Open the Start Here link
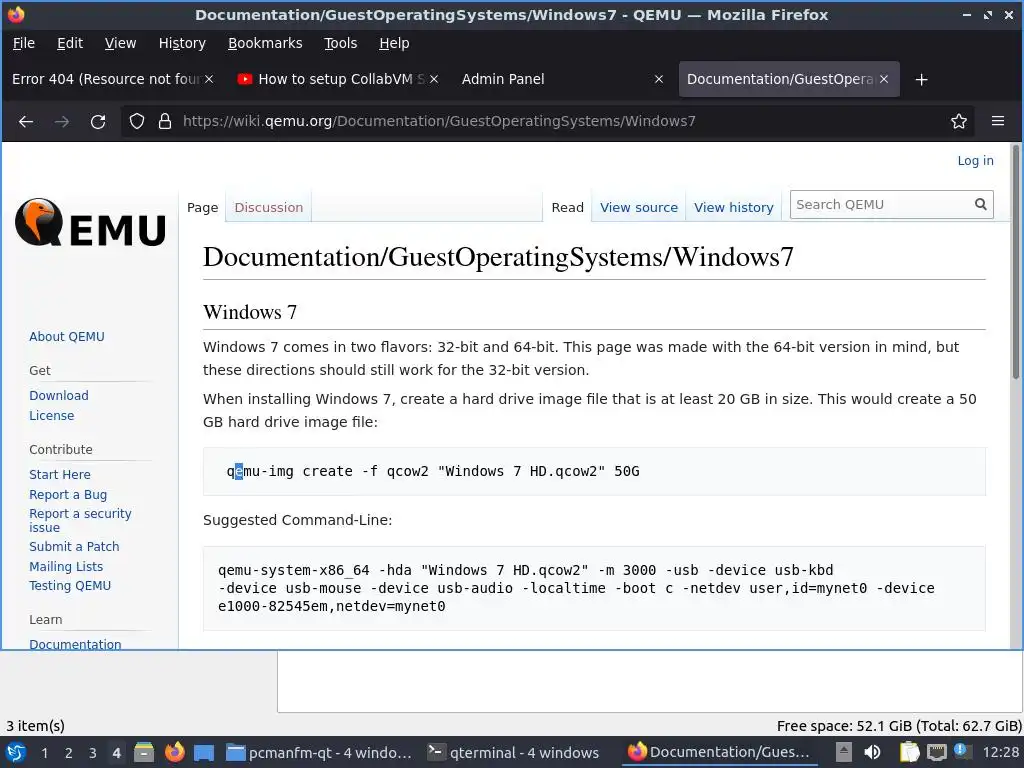Viewport: 1024px width, 768px height. point(59,475)
